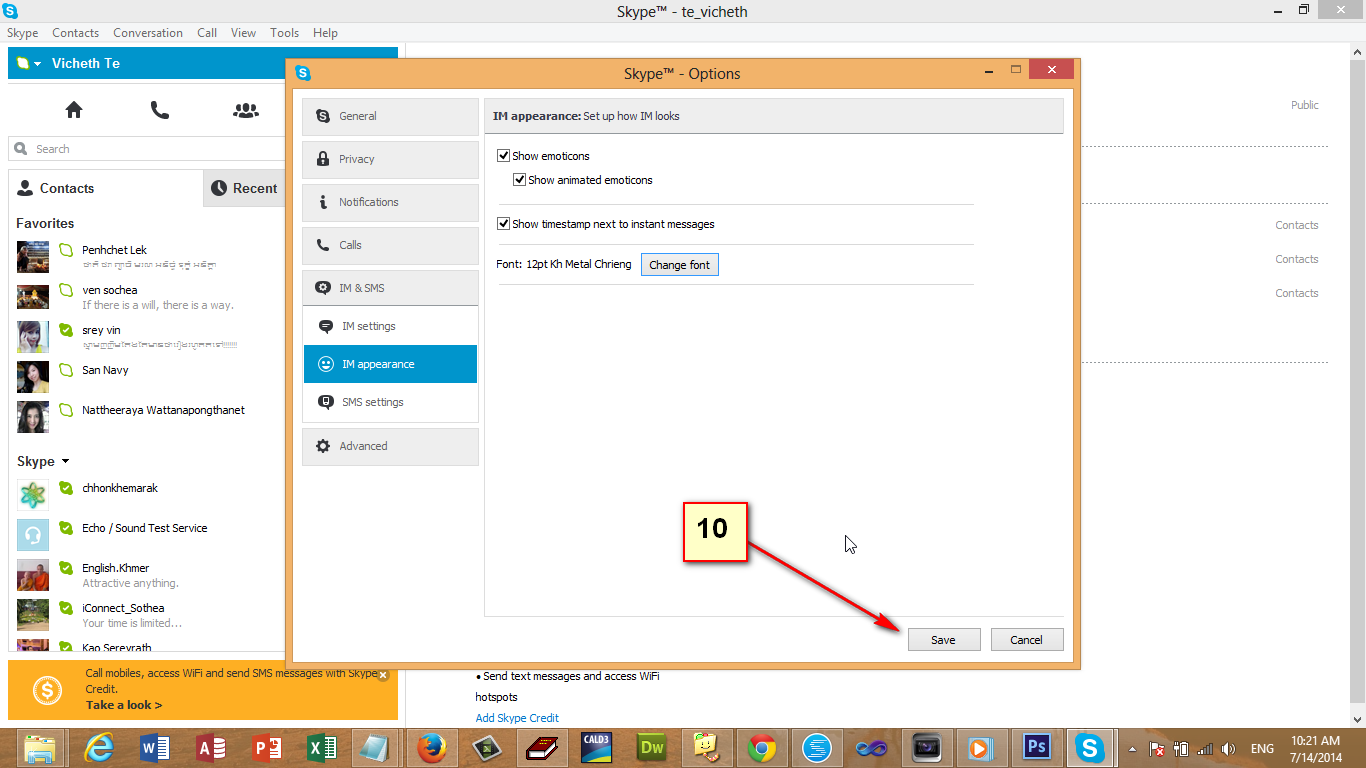This screenshot has width=1366, height=768.
Task: Open the Skype menu in menu bar
Action: coord(22,33)
